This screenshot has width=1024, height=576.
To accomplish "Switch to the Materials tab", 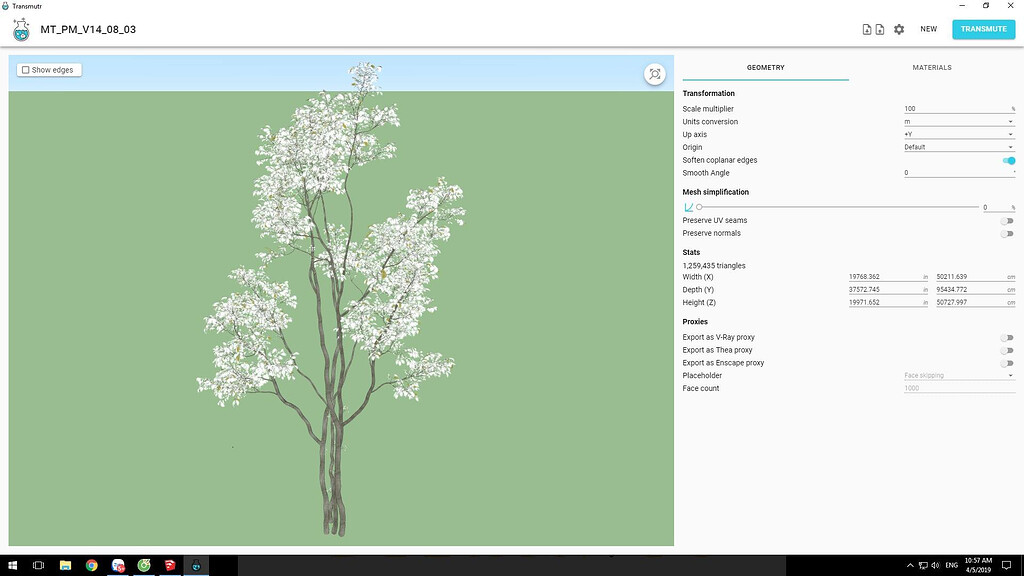I will click(931, 68).
